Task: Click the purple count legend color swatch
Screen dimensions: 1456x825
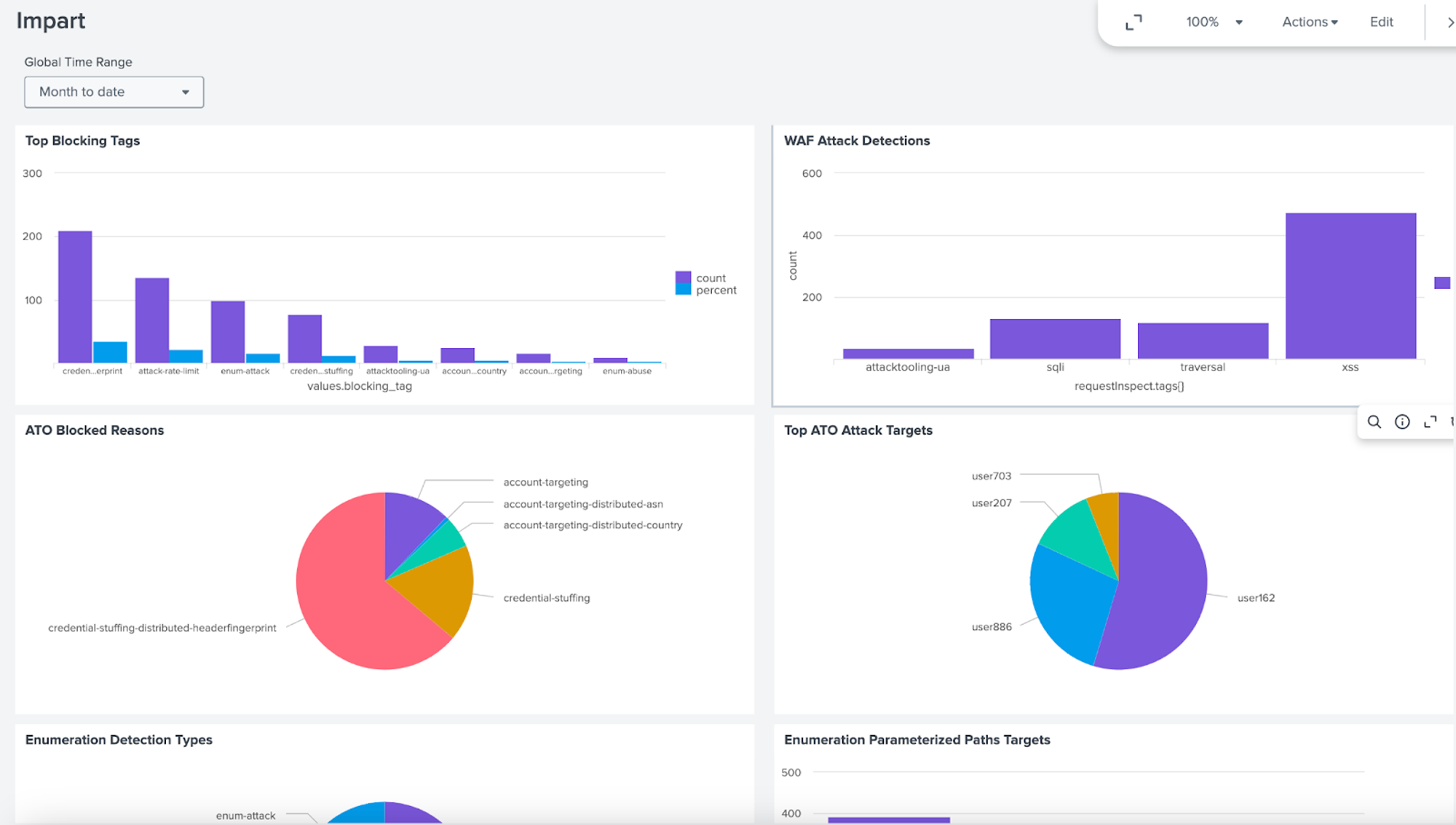Action: click(x=683, y=277)
